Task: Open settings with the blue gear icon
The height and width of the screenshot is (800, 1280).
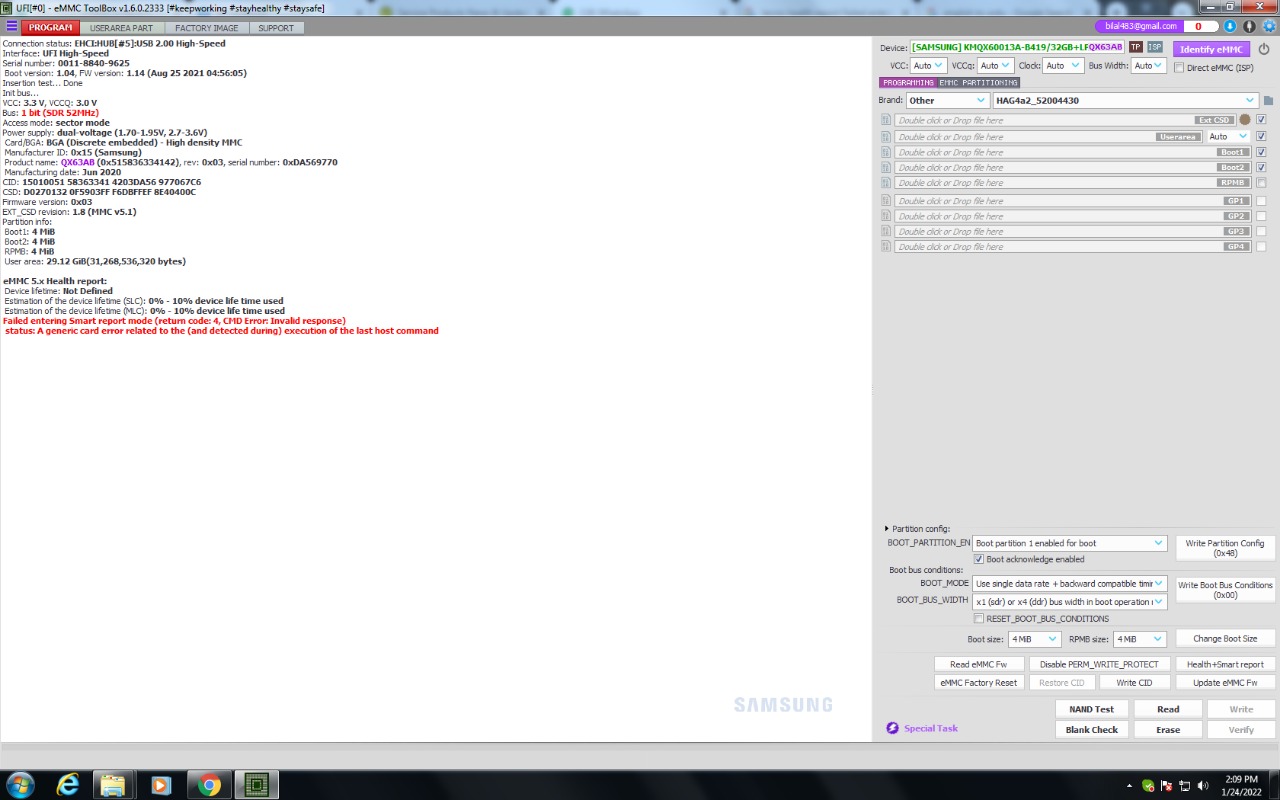Action: pos(1269,26)
